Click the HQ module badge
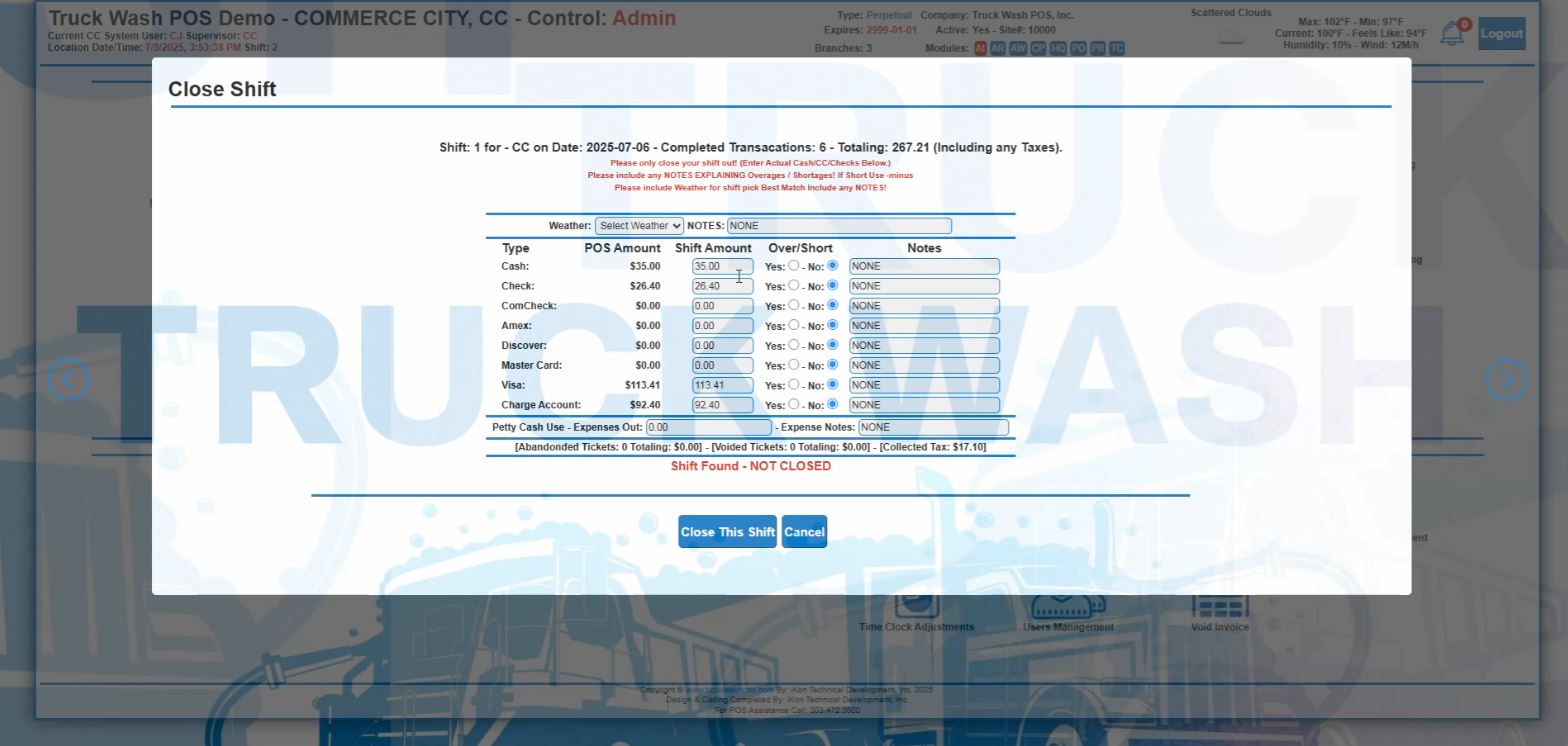This screenshot has height=746, width=1568. coord(1058,48)
